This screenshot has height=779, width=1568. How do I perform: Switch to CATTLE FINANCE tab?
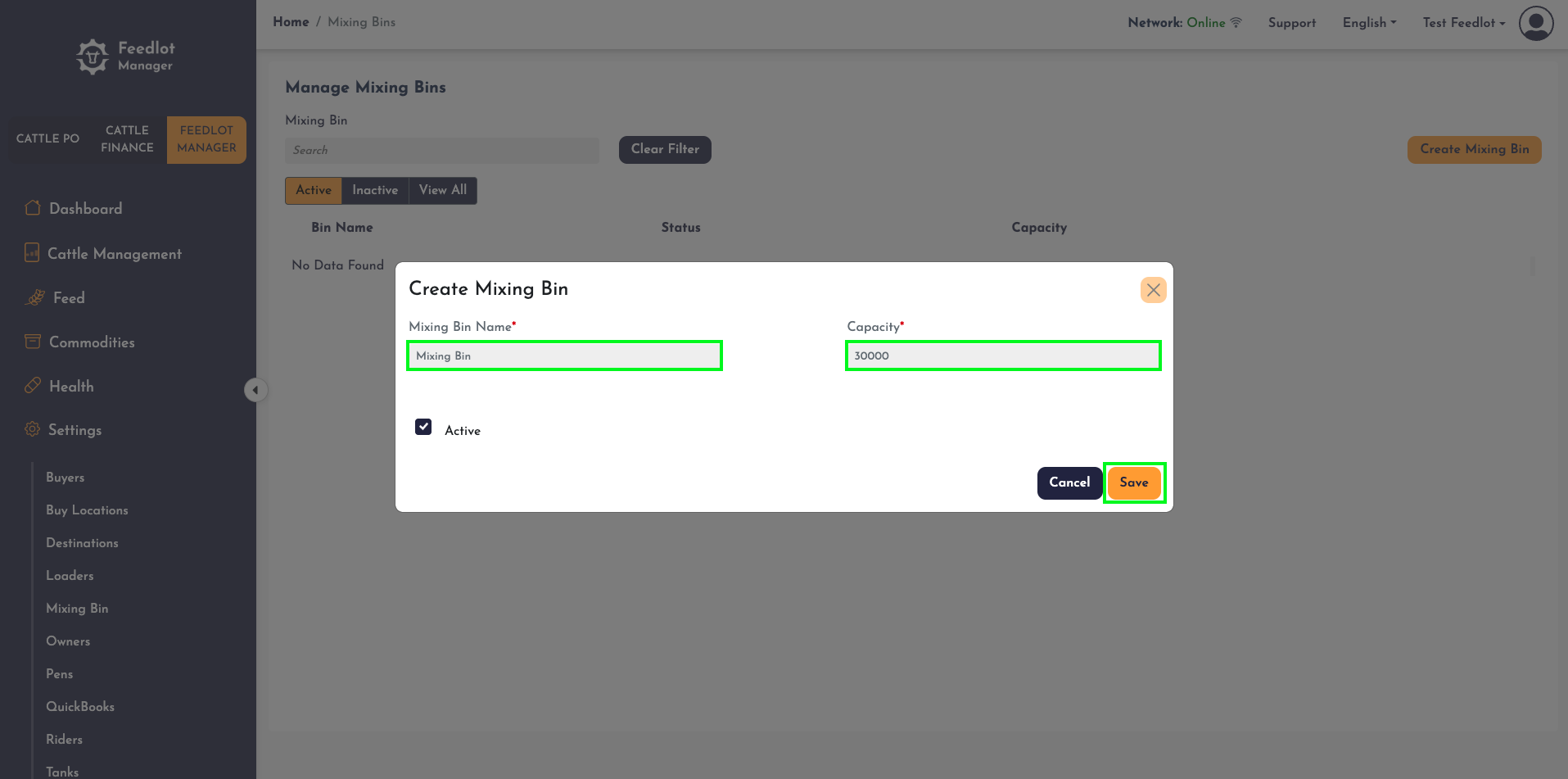127,139
